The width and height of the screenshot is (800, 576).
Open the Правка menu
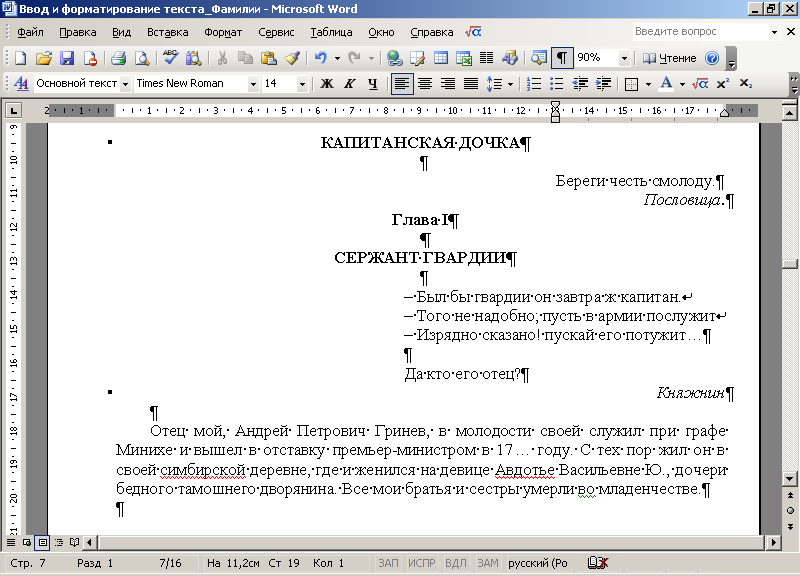click(78, 32)
